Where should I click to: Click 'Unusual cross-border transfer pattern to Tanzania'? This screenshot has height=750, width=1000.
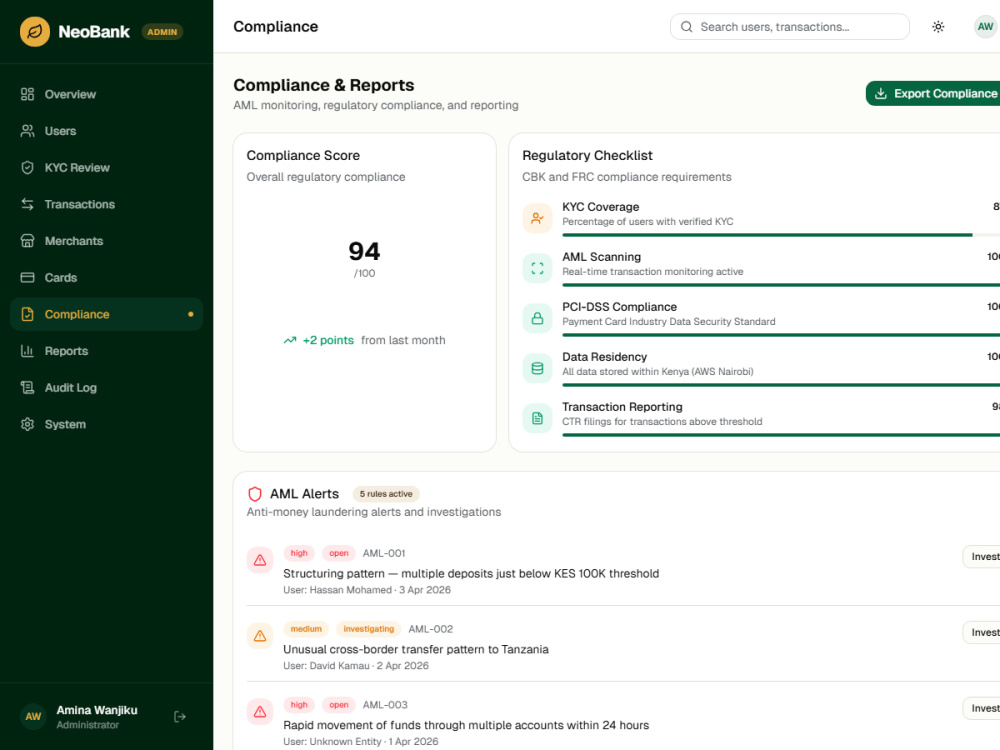pyautogui.click(x=416, y=650)
